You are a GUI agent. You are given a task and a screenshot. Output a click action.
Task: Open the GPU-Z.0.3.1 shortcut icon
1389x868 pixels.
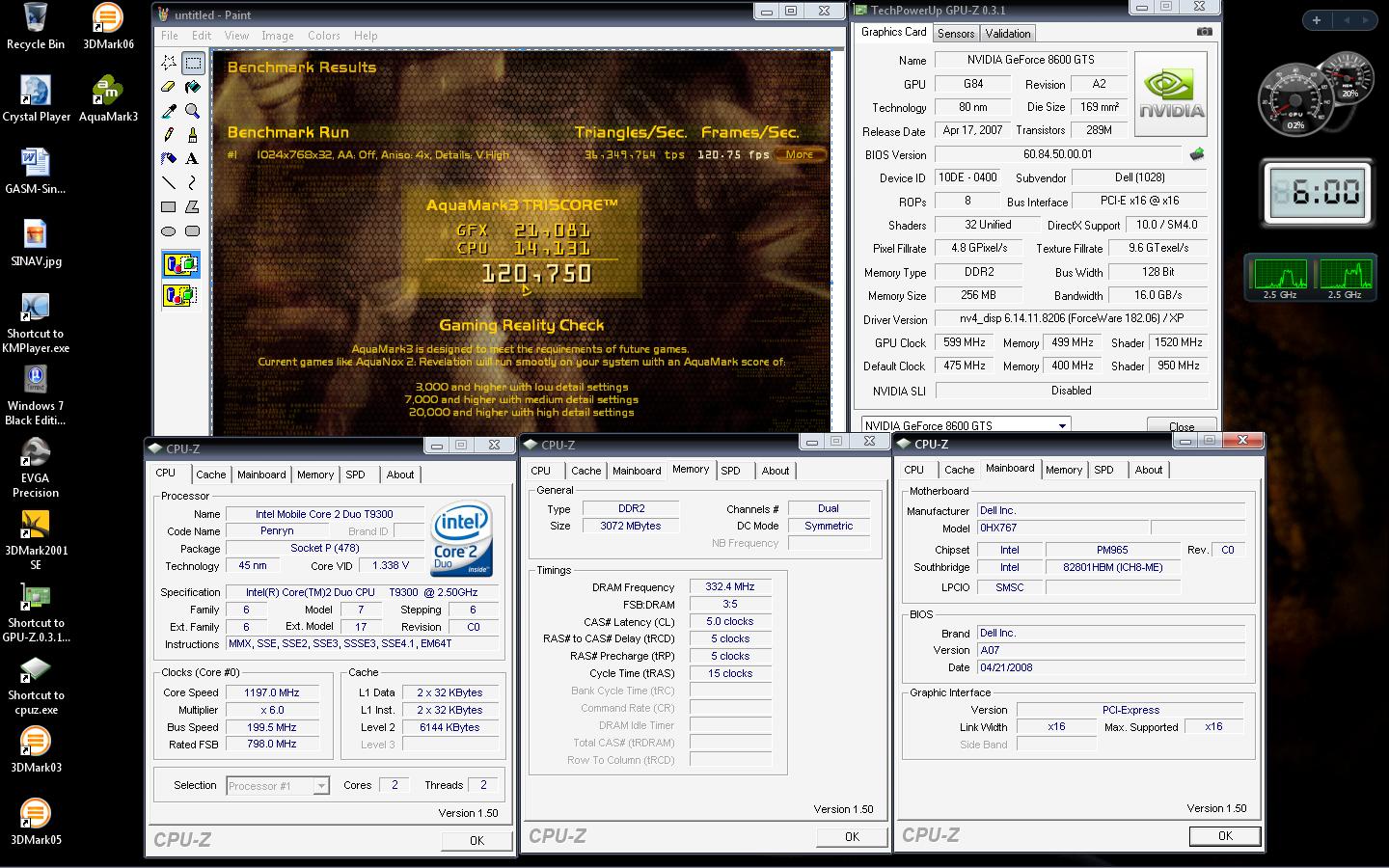pyautogui.click(x=36, y=613)
